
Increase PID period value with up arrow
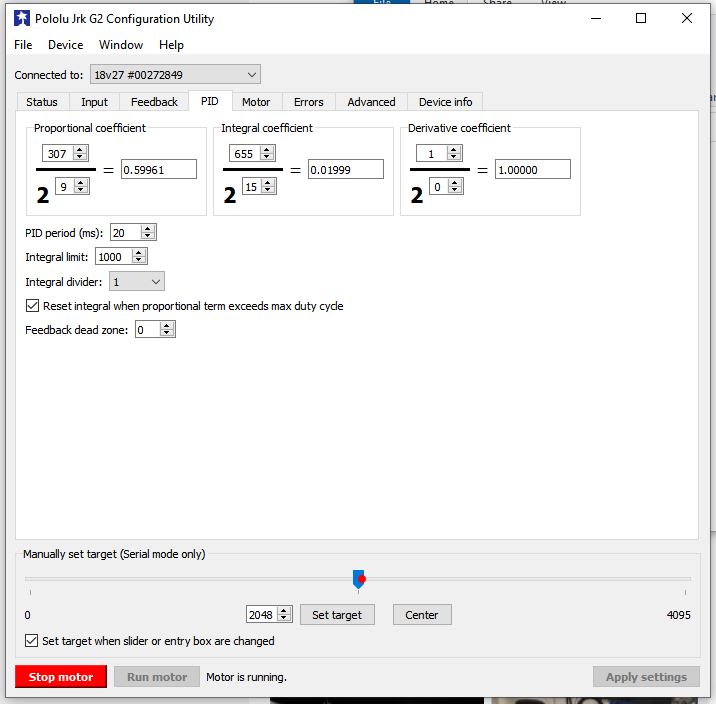148,229
